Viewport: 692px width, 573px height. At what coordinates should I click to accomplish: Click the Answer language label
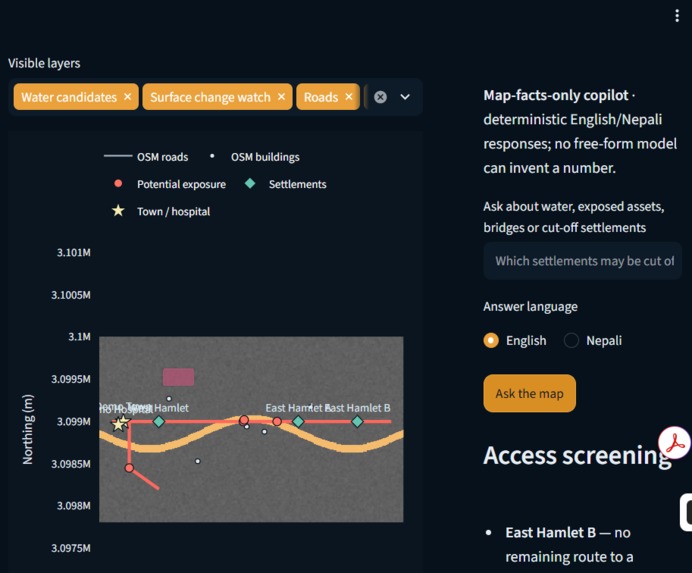tap(530, 306)
